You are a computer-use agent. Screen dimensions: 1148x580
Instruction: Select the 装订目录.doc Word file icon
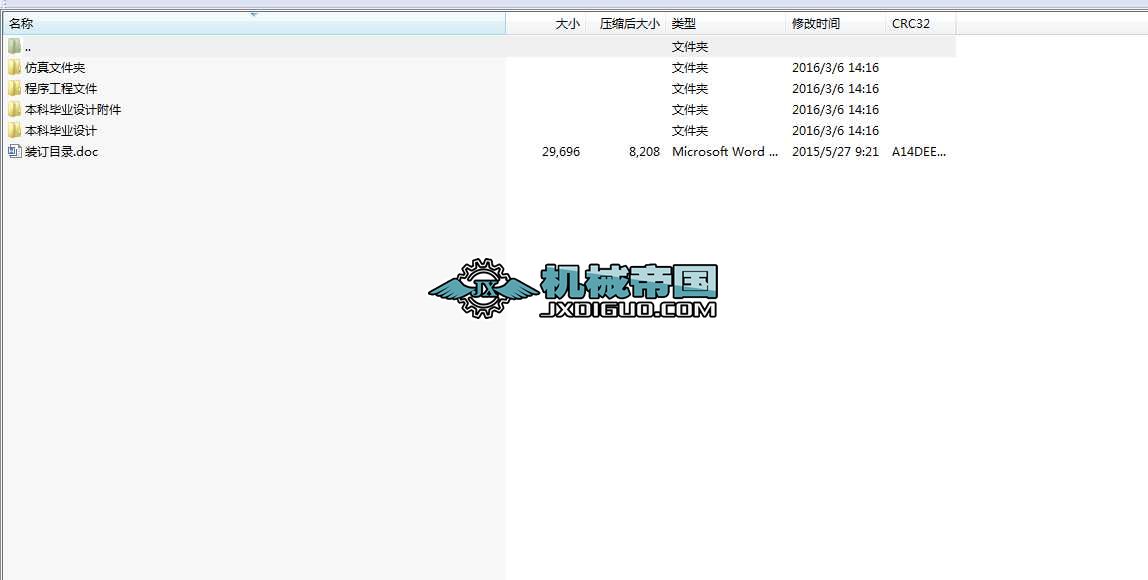(15, 152)
